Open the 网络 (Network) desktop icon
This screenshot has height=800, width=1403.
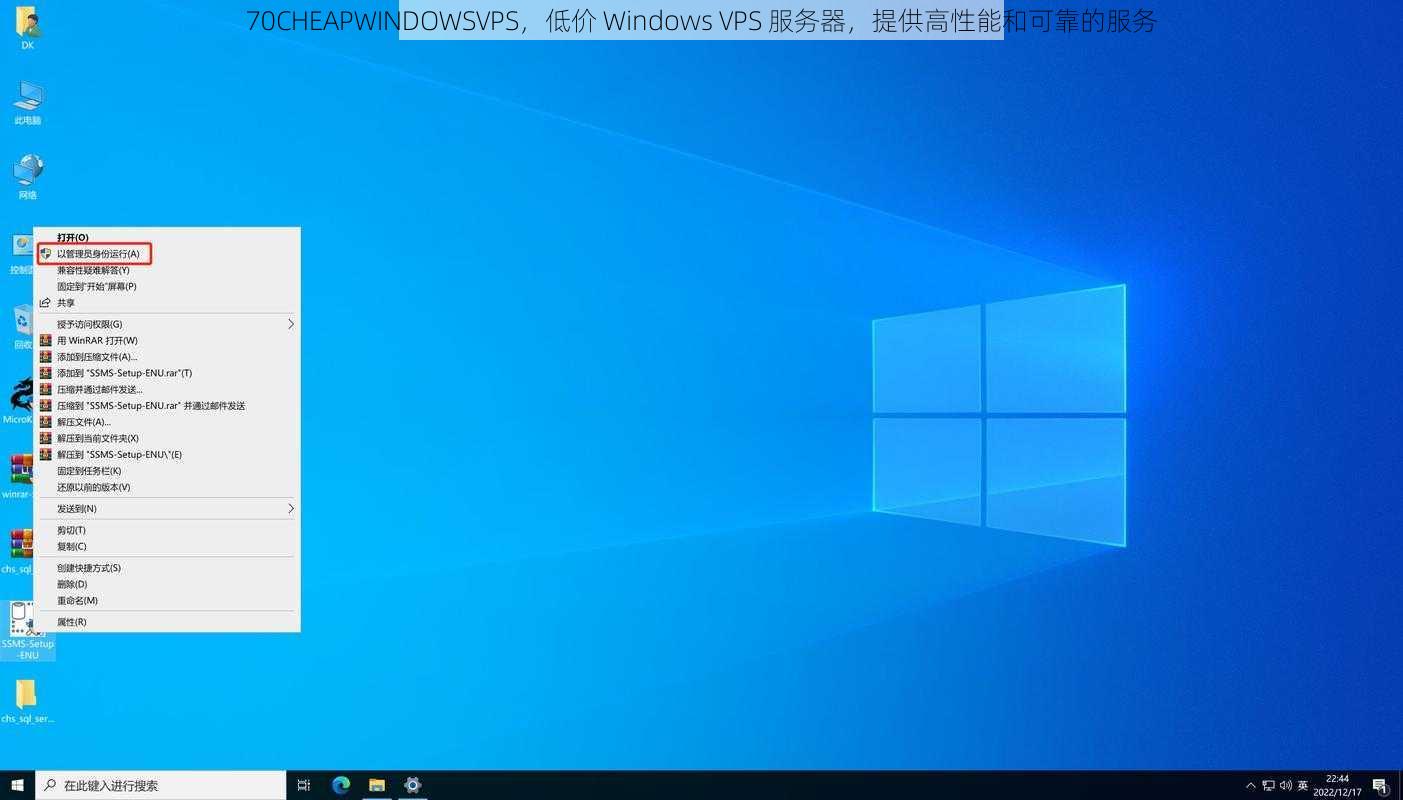coord(27,177)
